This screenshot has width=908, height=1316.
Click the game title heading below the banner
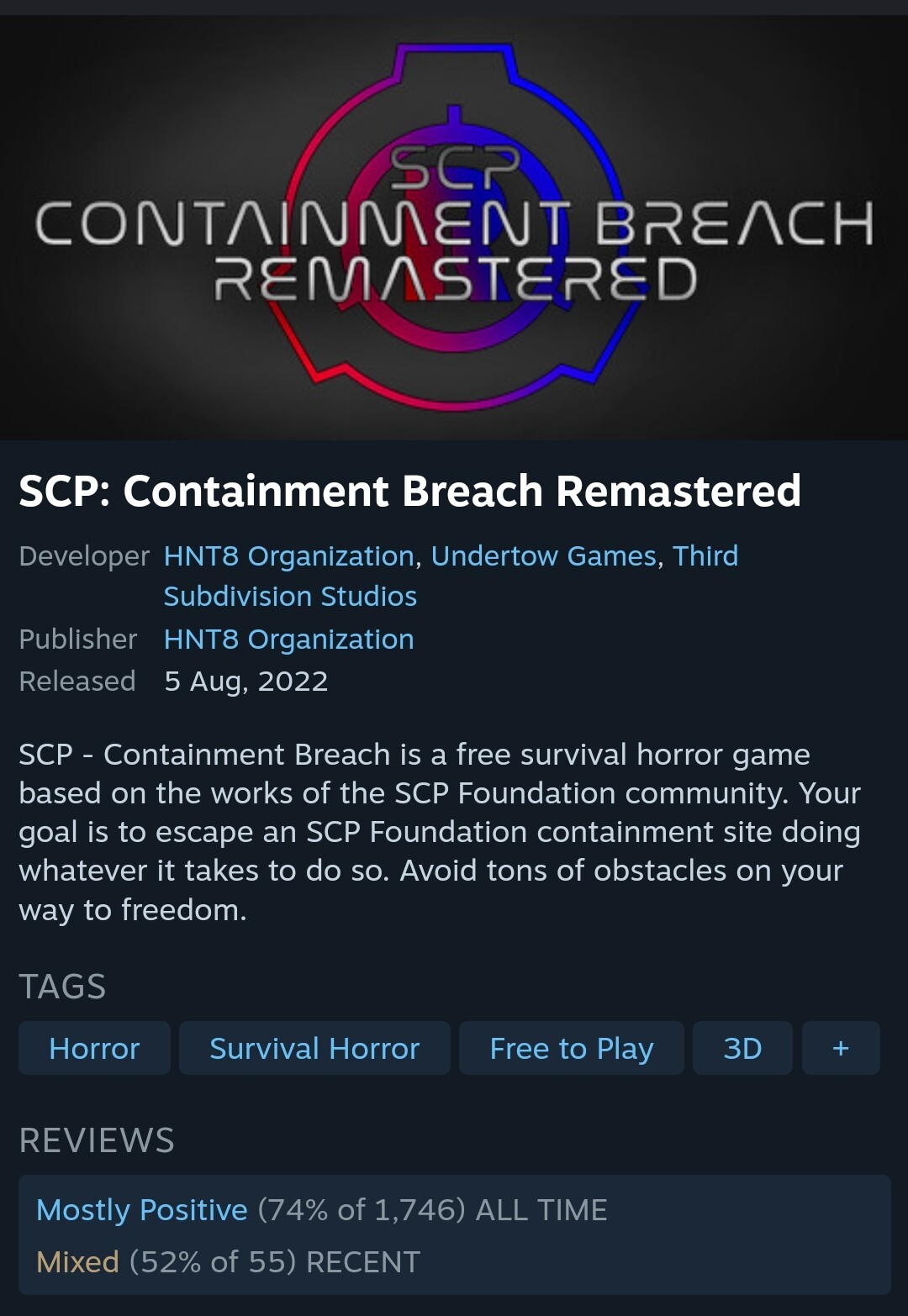point(409,491)
